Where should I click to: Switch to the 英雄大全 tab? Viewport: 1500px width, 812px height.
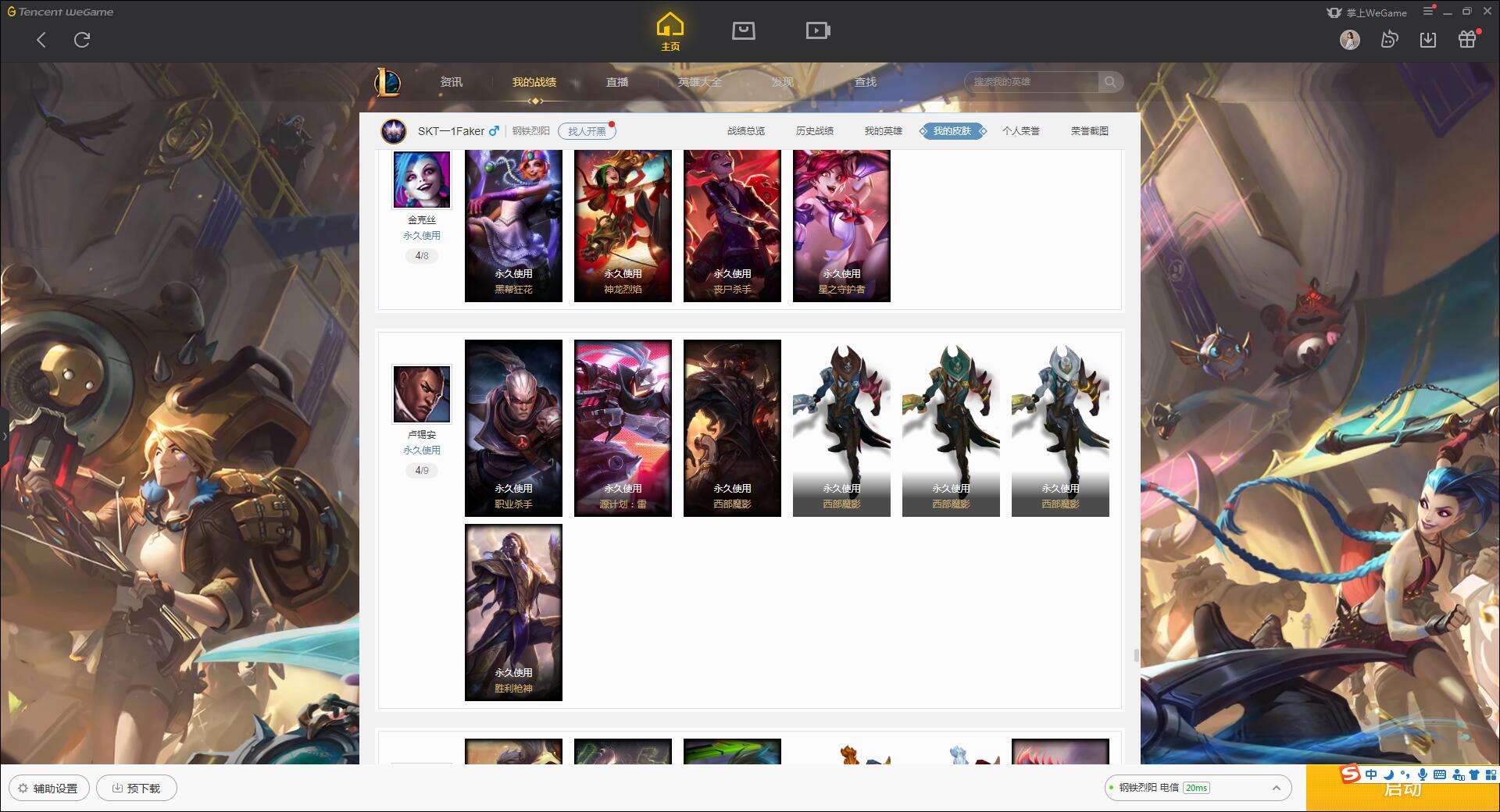700,82
